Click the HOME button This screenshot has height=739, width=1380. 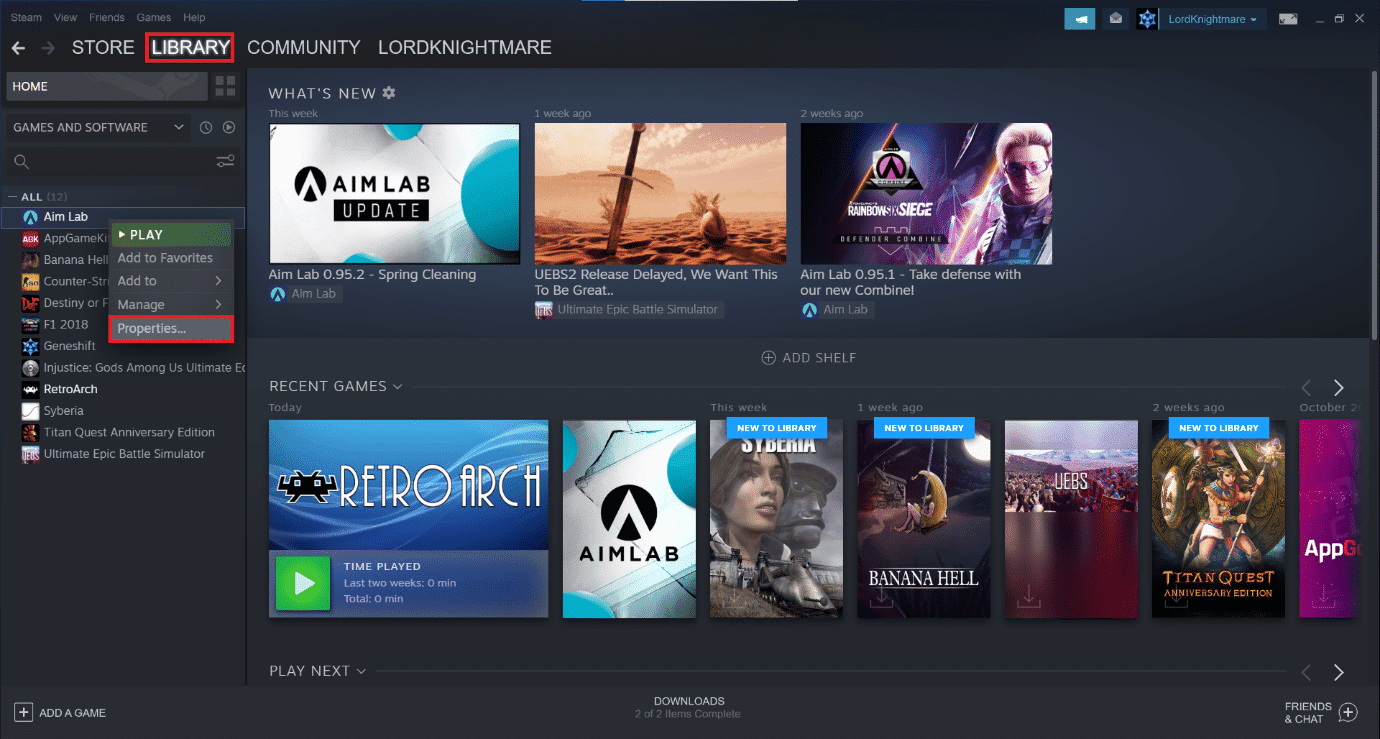[107, 86]
